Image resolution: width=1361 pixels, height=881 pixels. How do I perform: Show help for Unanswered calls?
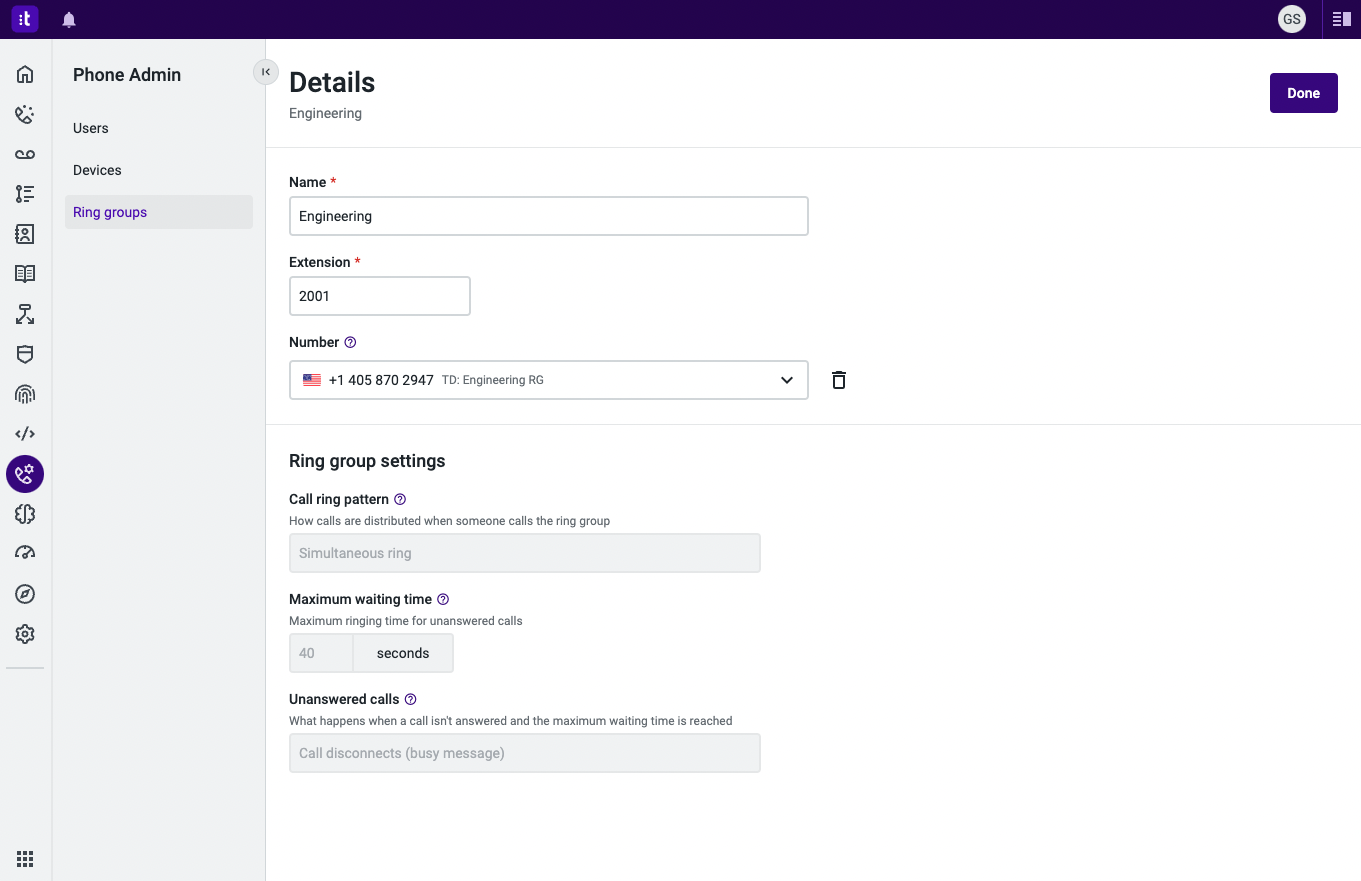410,699
